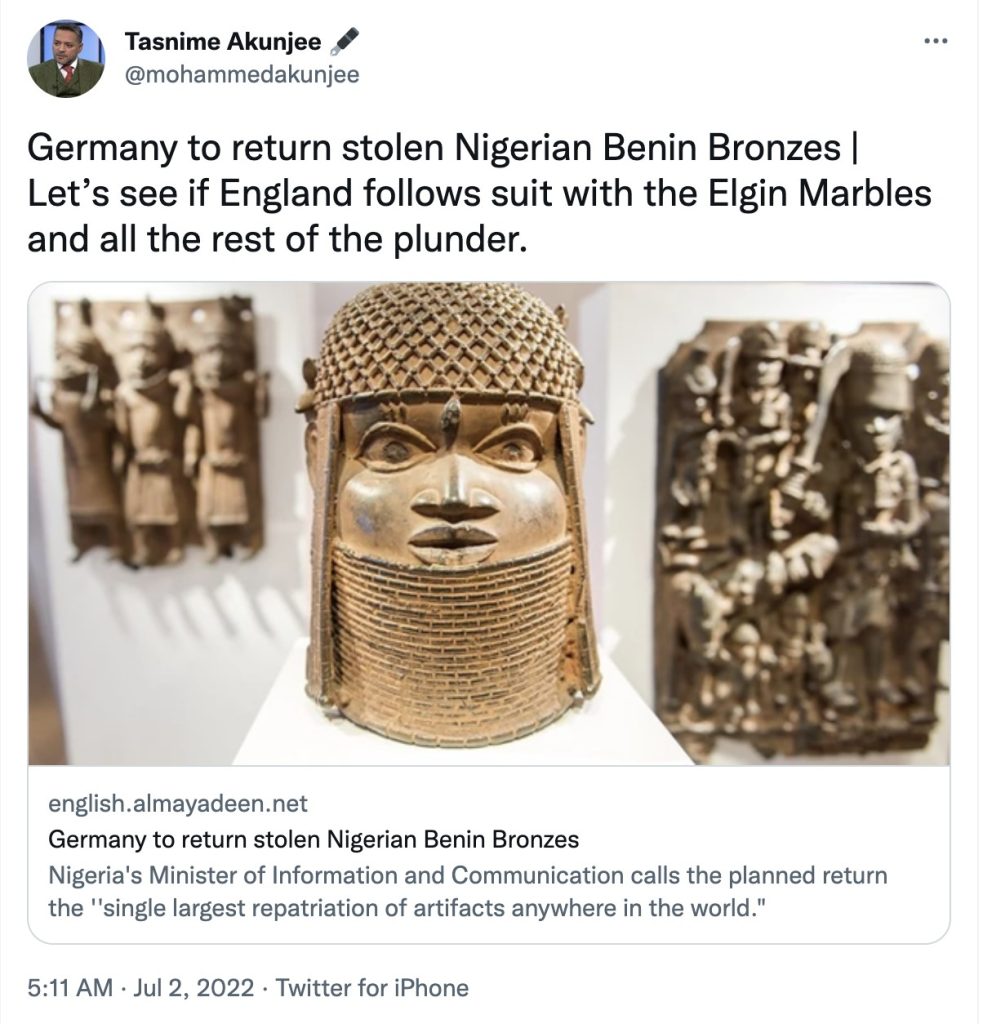This screenshot has width=983, height=1024.
Task: Click the "Twitter for iPhone" source label
Action: pos(371,988)
